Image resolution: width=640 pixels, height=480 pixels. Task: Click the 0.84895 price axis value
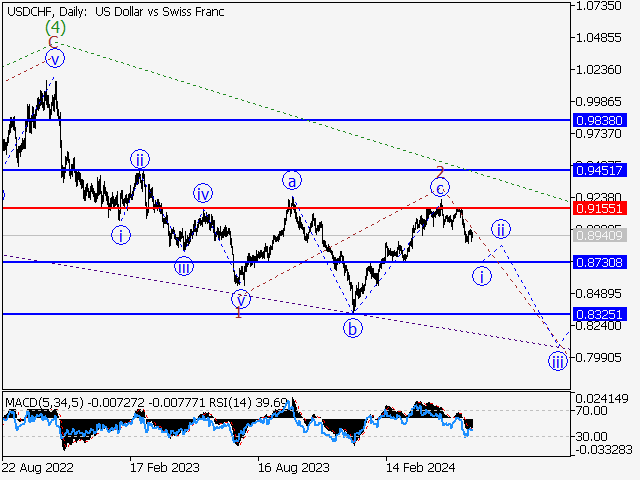598,293
